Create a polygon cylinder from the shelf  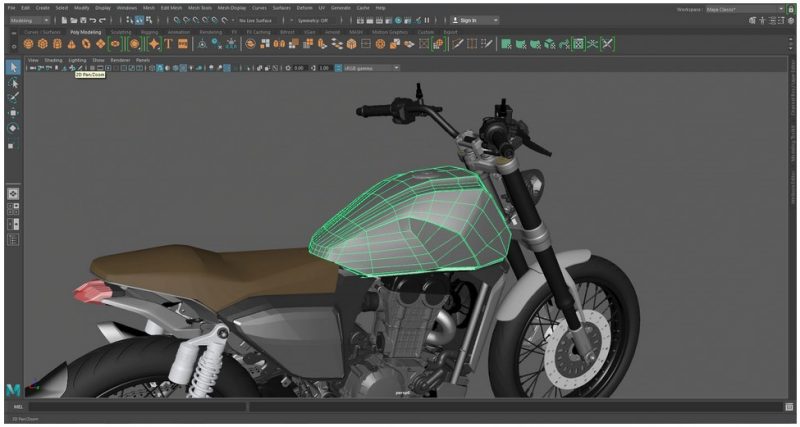point(57,44)
